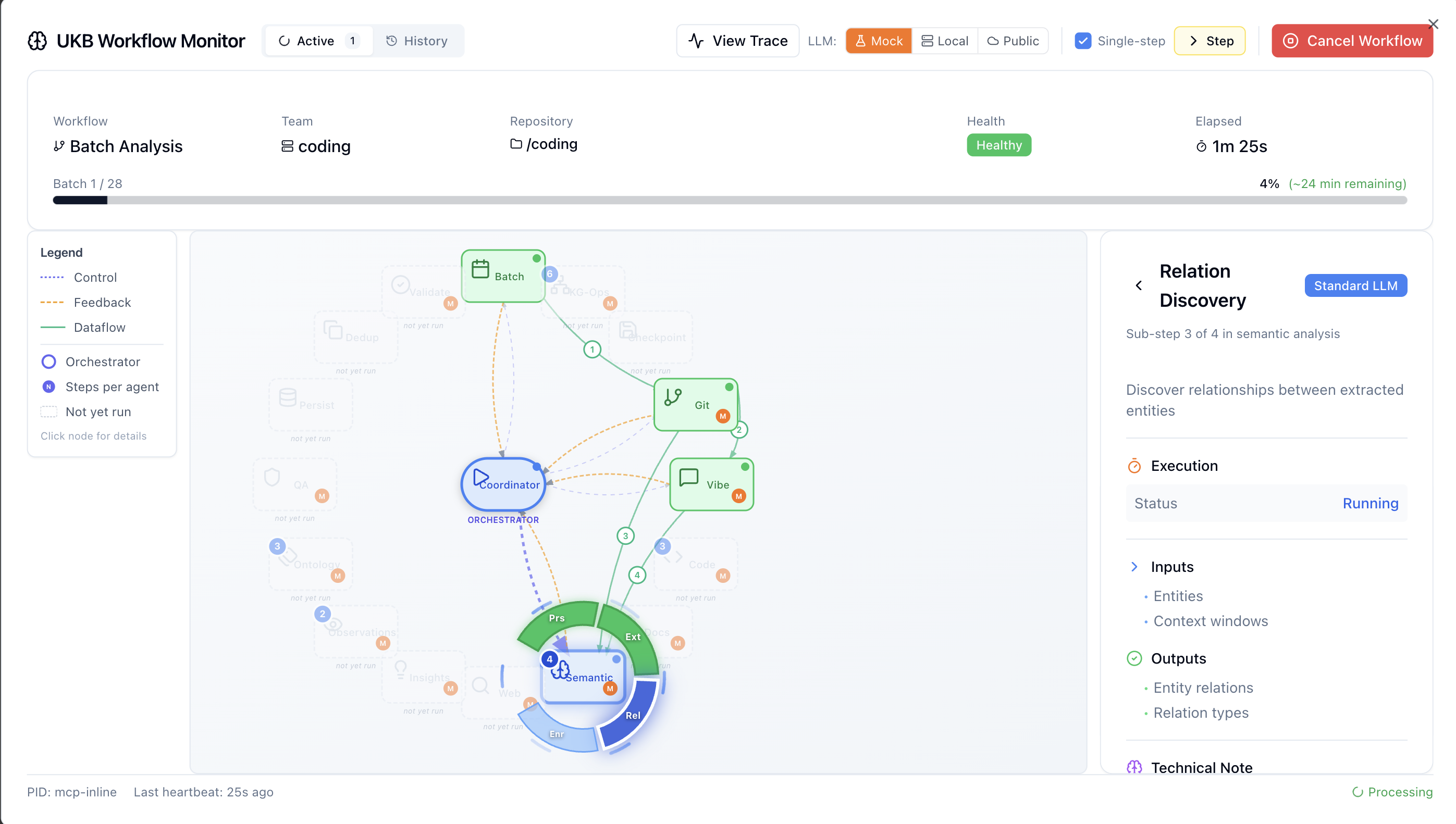Select the Vibe agent node
The width and height of the screenshot is (1456, 824).
pos(711,484)
